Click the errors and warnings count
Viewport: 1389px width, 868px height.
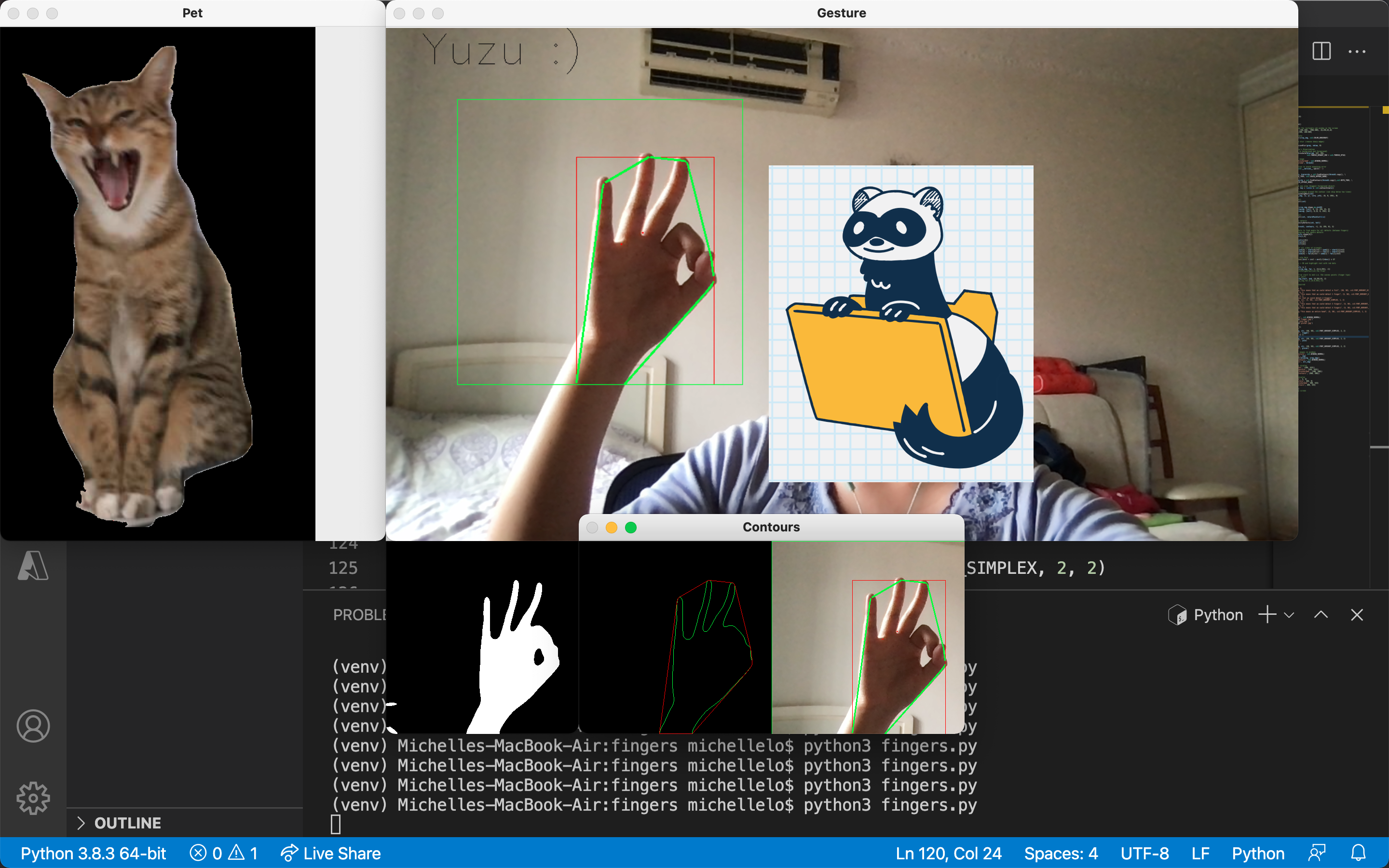[x=224, y=853]
